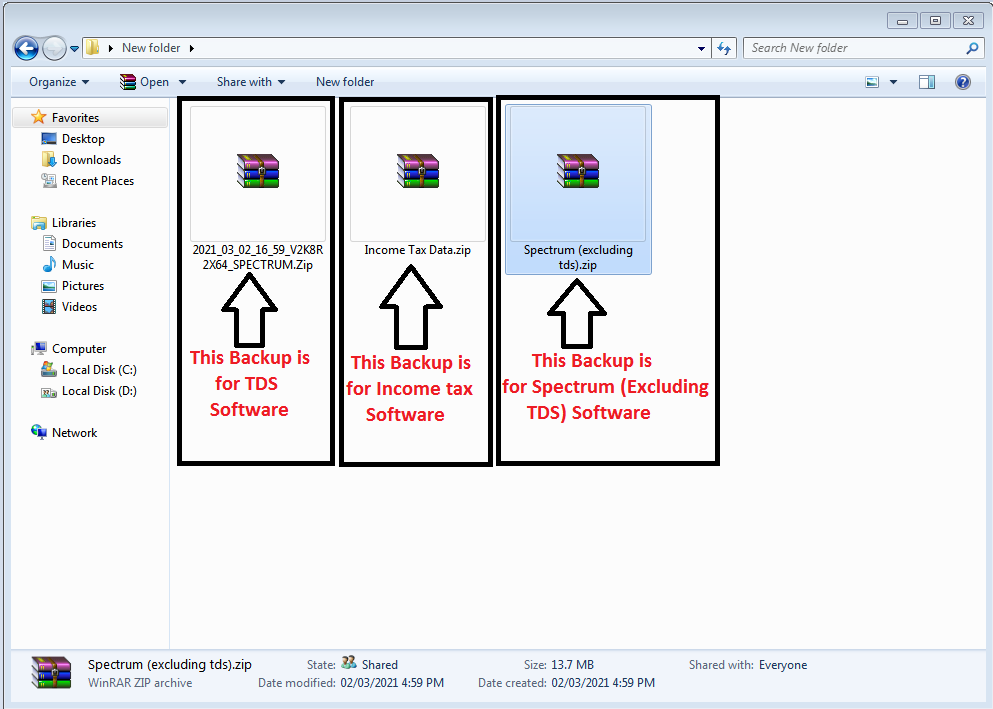Open Desktop in Favorites
The height and width of the screenshot is (709, 993).
pyautogui.click(x=83, y=139)
